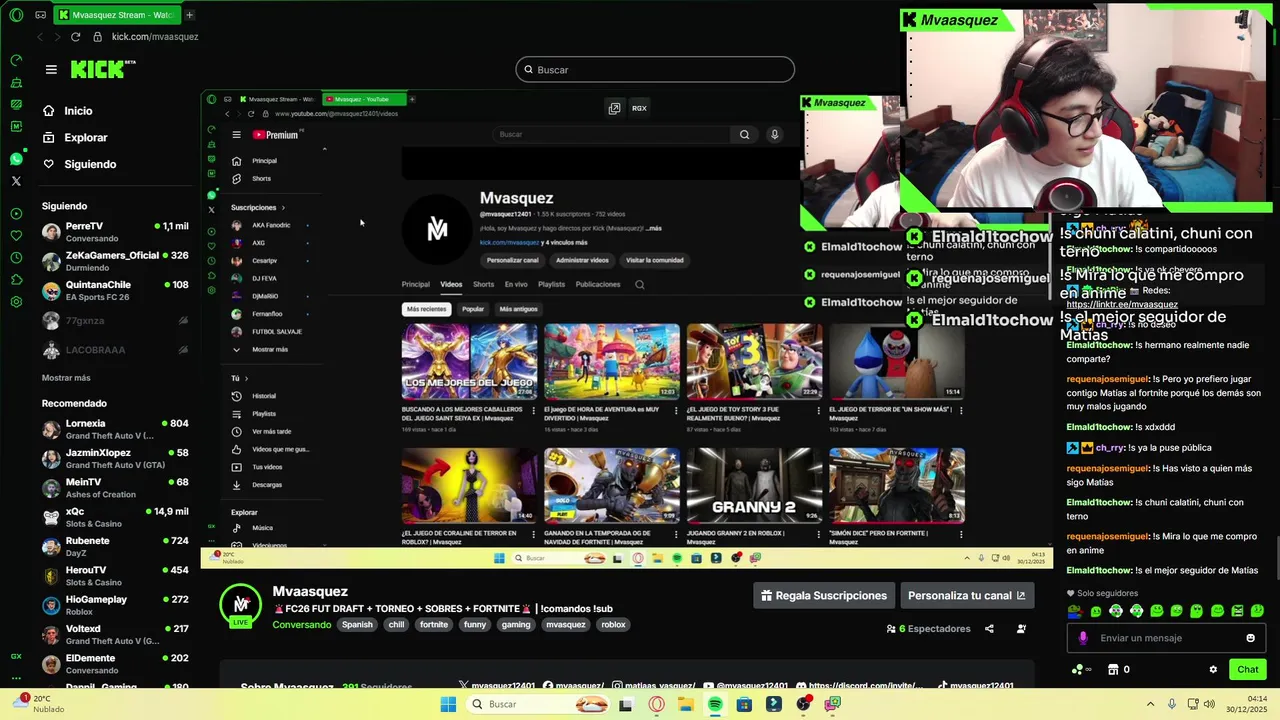This screenshot has width=1280, height=720.
Task: Open WhatsApp in the Opera sidebar
Action: tap(16, 159)
